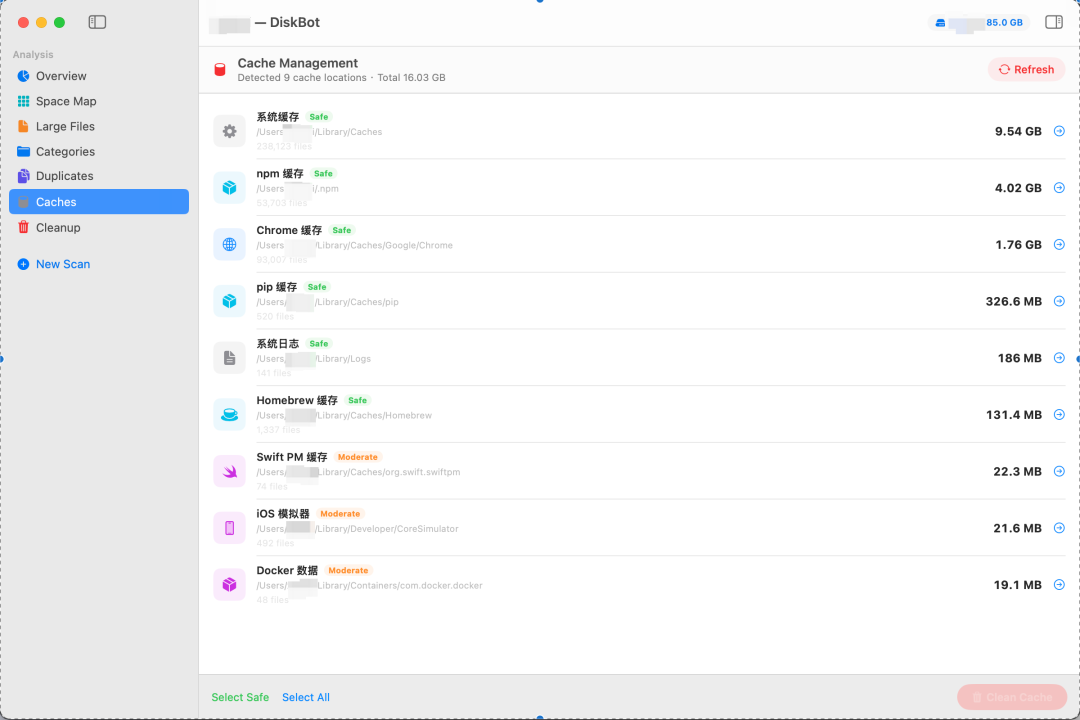Open Cleanup in the sidebar

pyautogui.click(x=98, y=227)
